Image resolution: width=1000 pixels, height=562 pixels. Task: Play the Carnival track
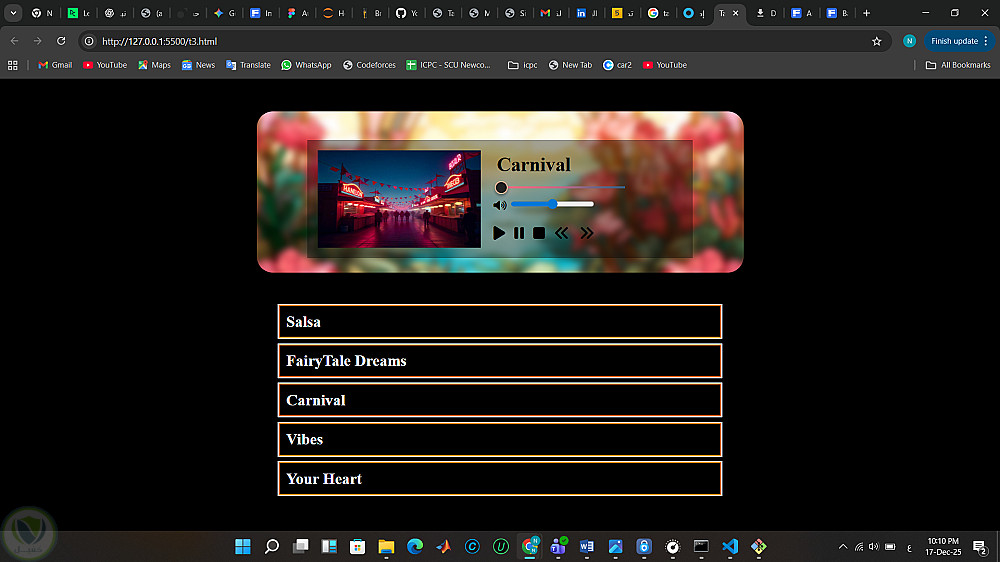coord(499,233)
